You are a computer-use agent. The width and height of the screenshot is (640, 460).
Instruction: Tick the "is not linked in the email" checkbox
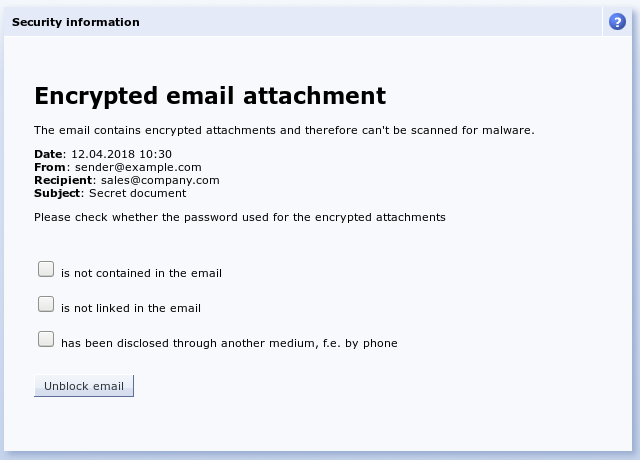(46, 304)
